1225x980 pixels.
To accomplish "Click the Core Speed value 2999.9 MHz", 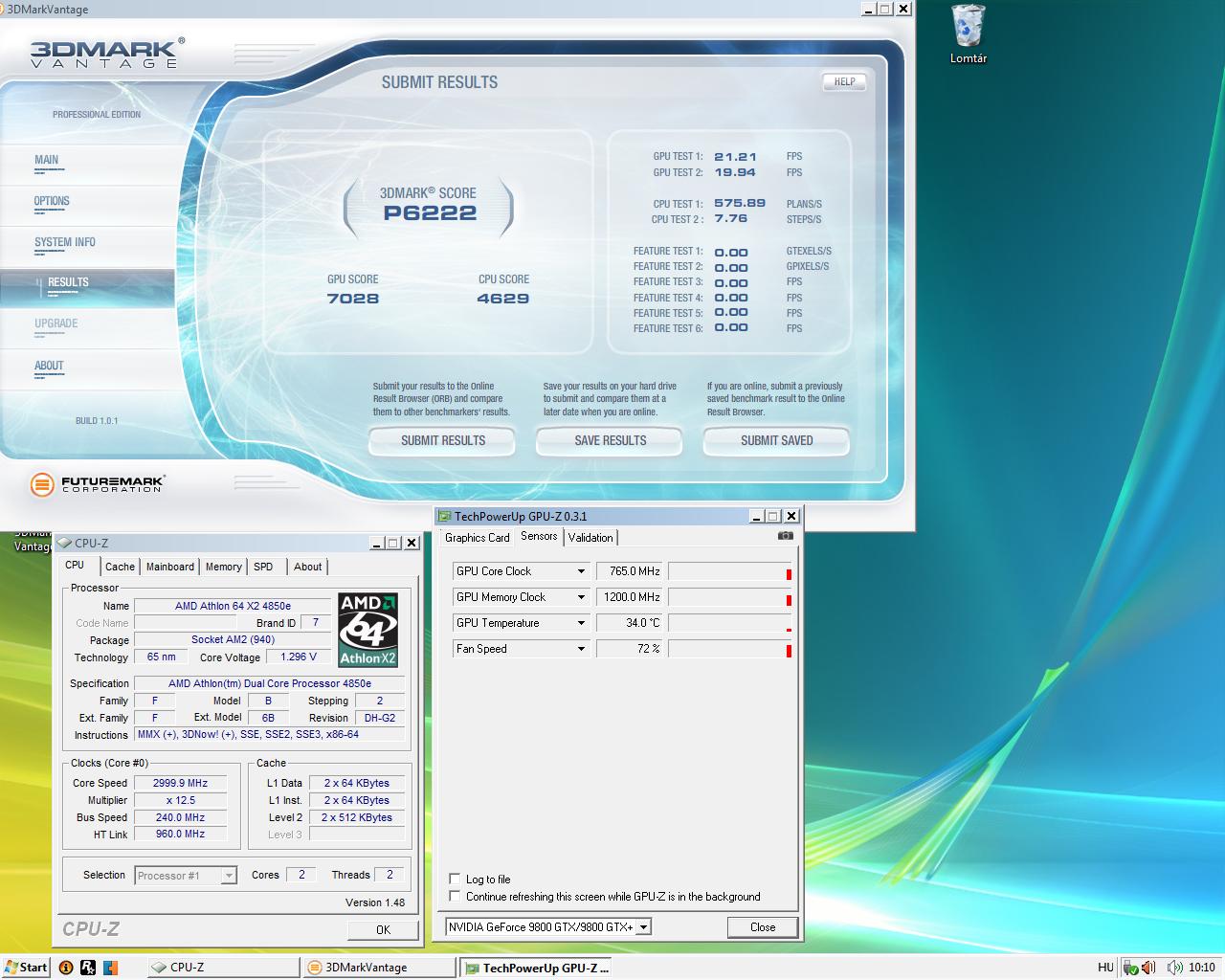I will click(180, 783).
